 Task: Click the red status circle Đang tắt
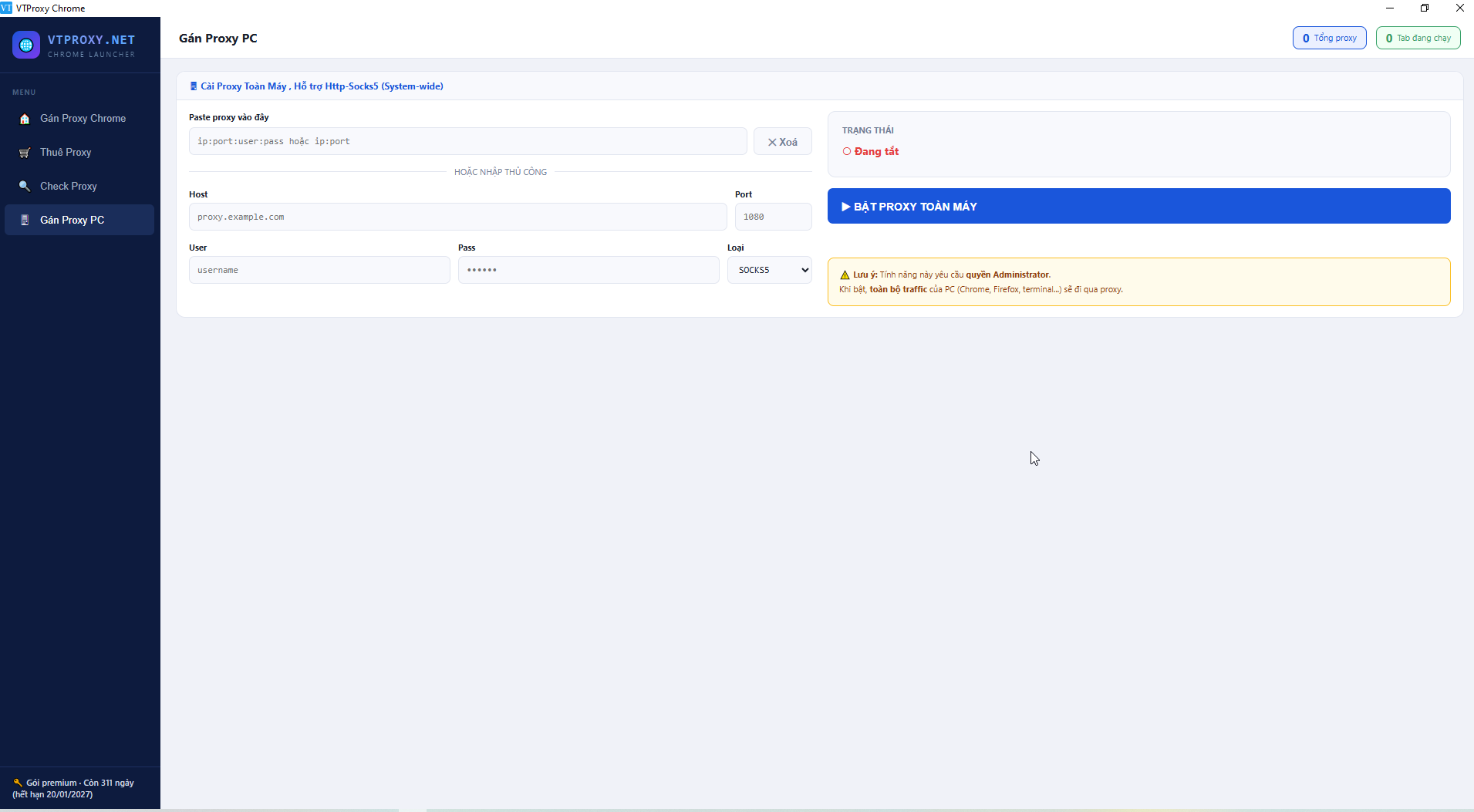(847, 152)
